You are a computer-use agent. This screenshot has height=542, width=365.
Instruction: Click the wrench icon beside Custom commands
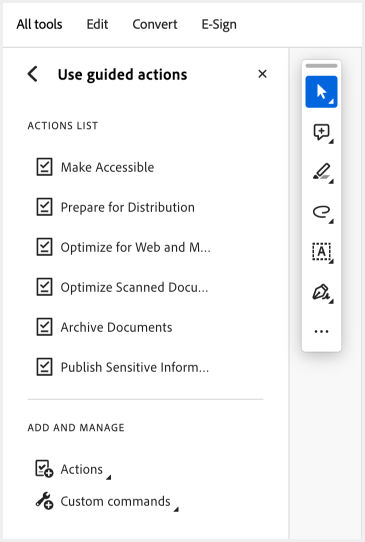[44, 501]
